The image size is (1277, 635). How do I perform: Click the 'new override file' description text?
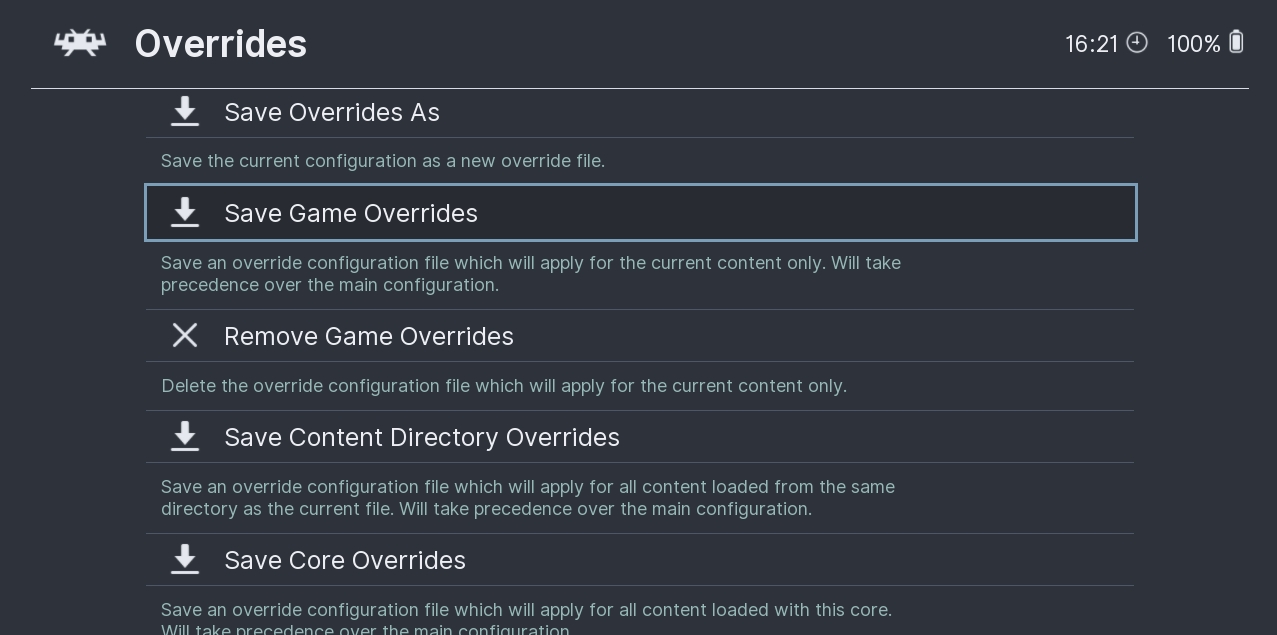[383, 161]
